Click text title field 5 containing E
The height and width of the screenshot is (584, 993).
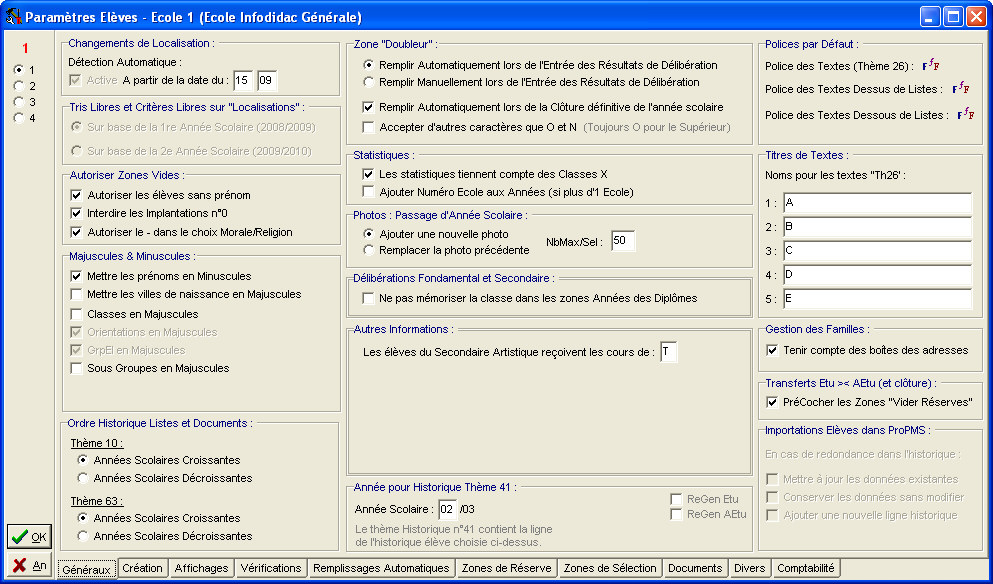tap(877, 299)
